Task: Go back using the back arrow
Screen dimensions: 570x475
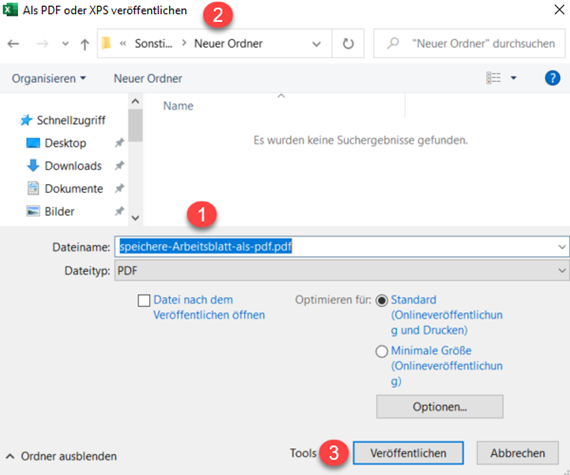Action: click(13, 44)
